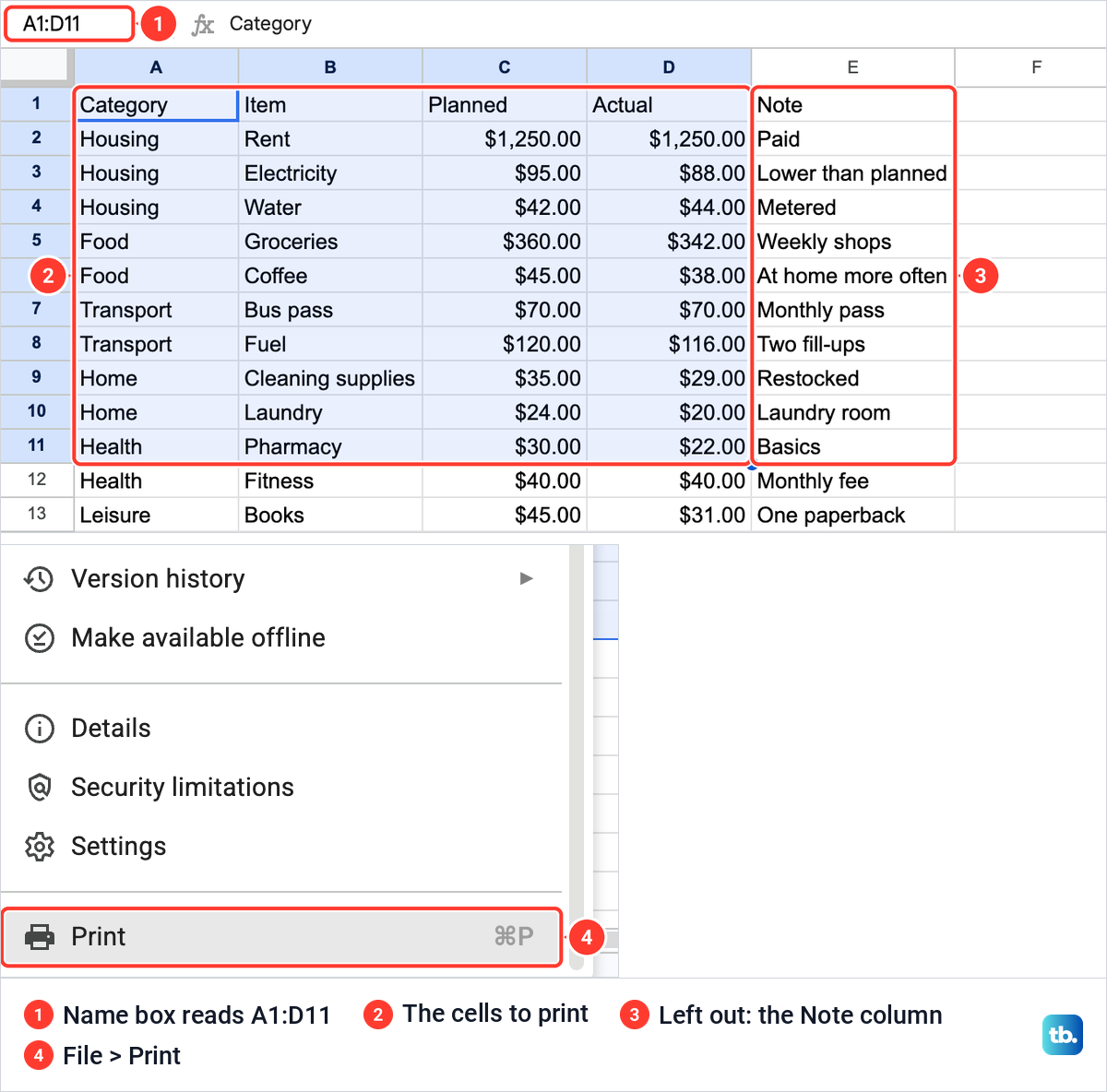
Task: Select the Fuel cell
Action: [x=330, y=343]
